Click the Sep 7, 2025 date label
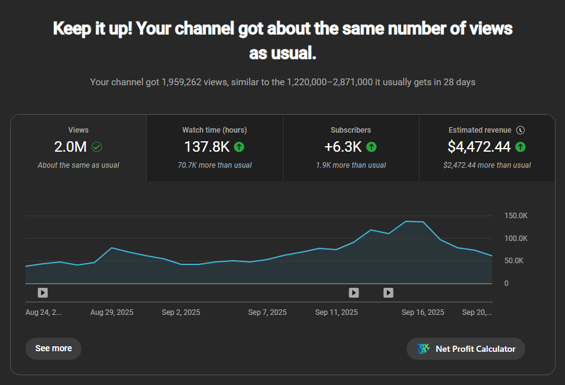This screenshot has height=385, width=565. pos(267,312)
